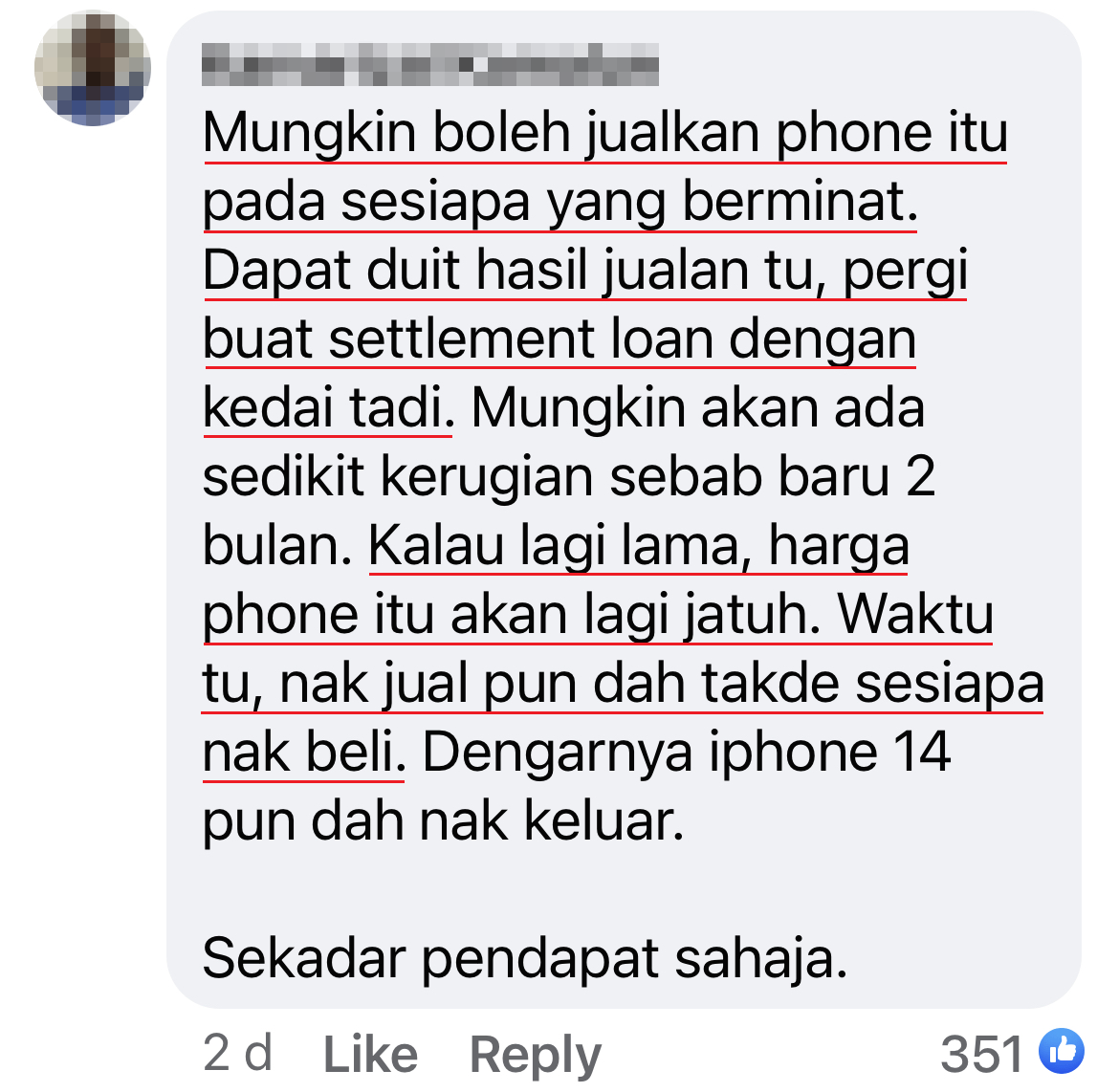Screen dimensions: 1119x1092
Task: Click the text 'sedikit kerugian sebab baru 2'
Action: point(569,477)
